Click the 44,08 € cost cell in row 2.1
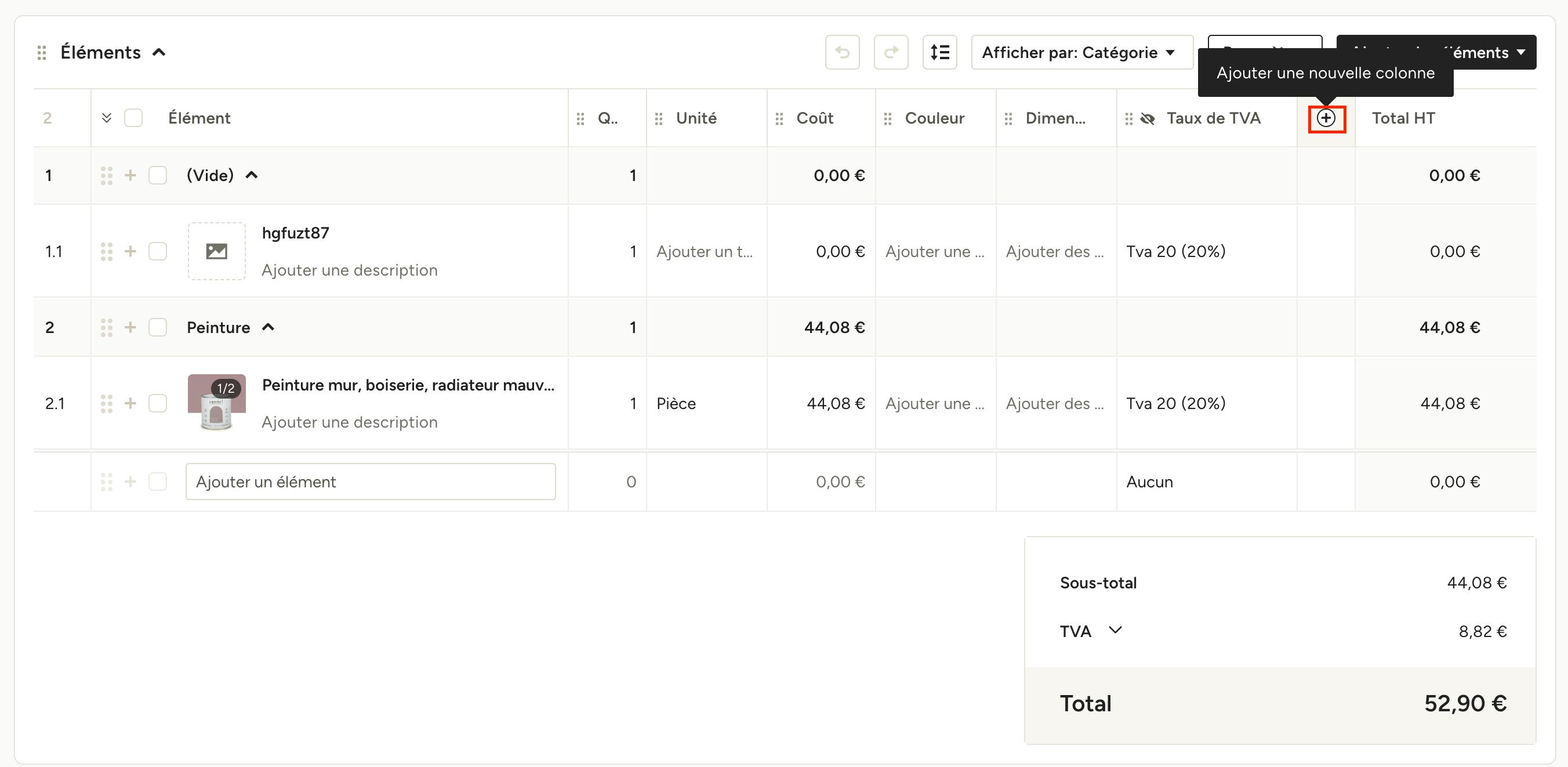Screen dimensions: 1568x767 point(821,403)
